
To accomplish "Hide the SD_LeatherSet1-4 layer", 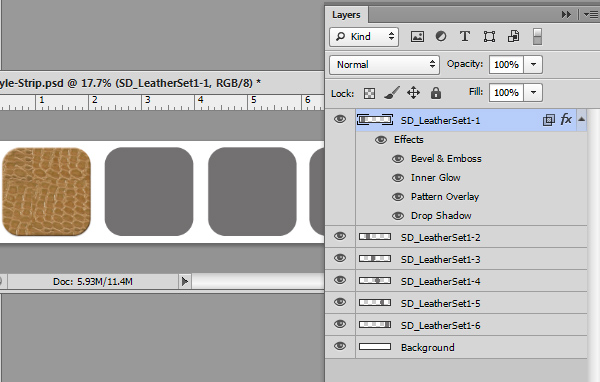I will 340,280.
